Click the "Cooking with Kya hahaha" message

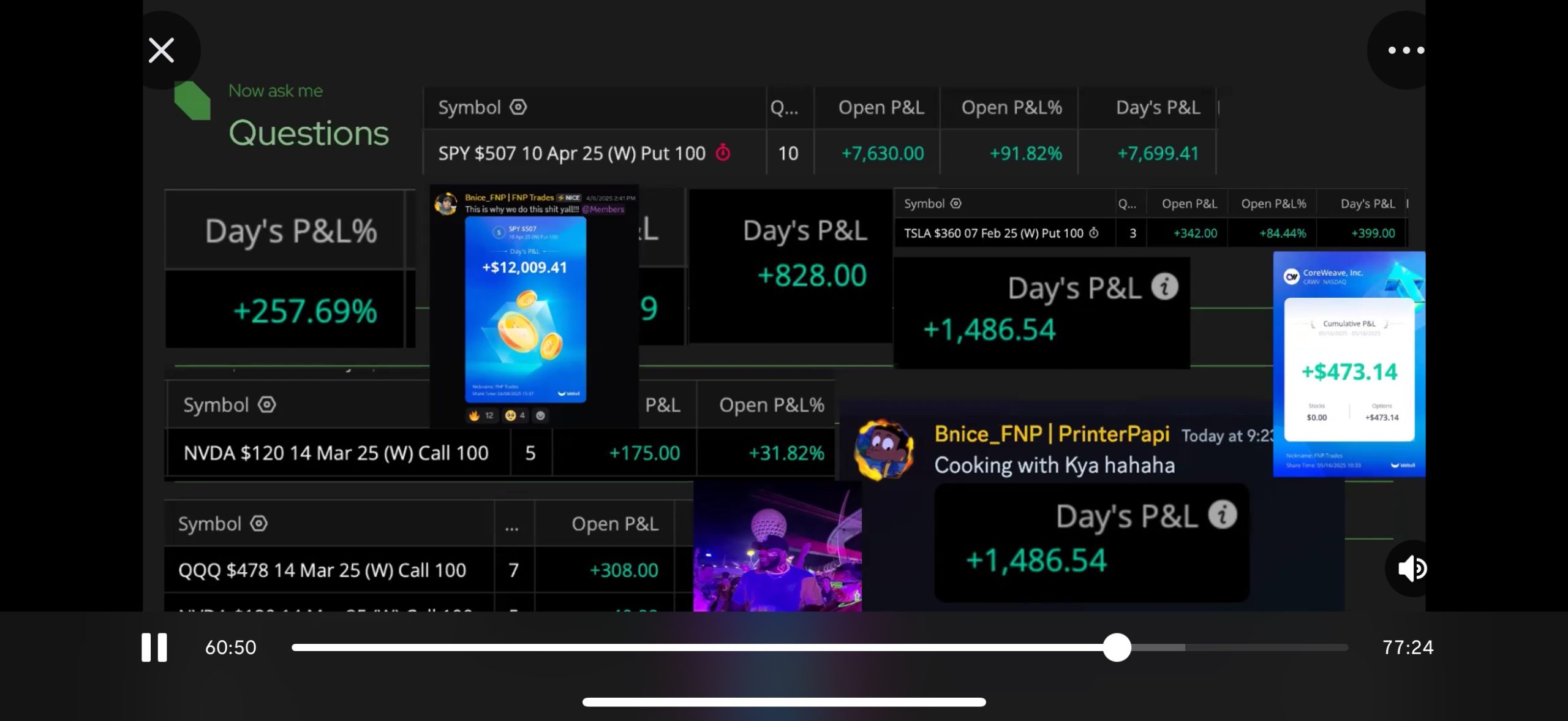click(x=1054, y=465)
